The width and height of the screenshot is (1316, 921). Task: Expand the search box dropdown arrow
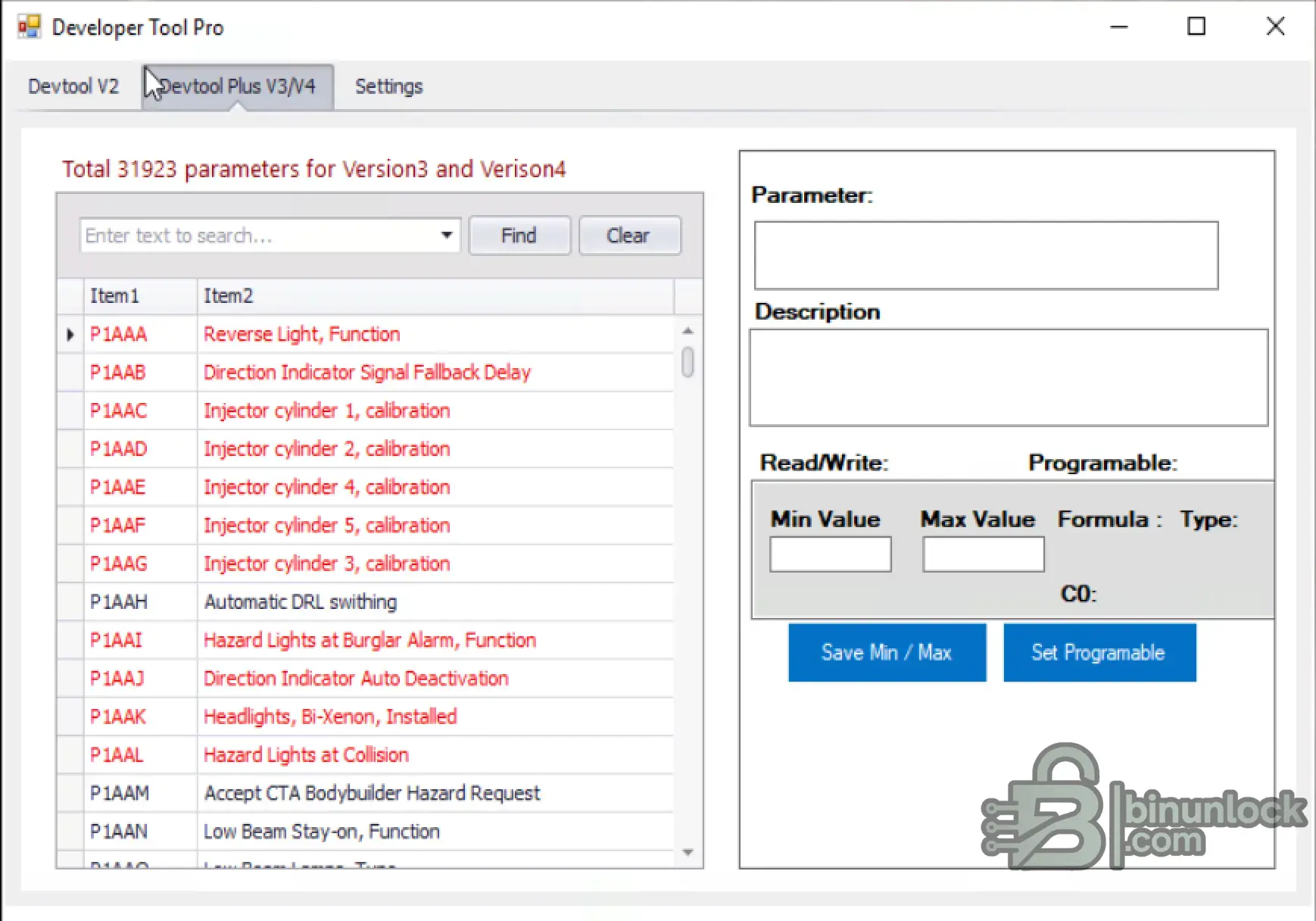[x=447, y=236]
